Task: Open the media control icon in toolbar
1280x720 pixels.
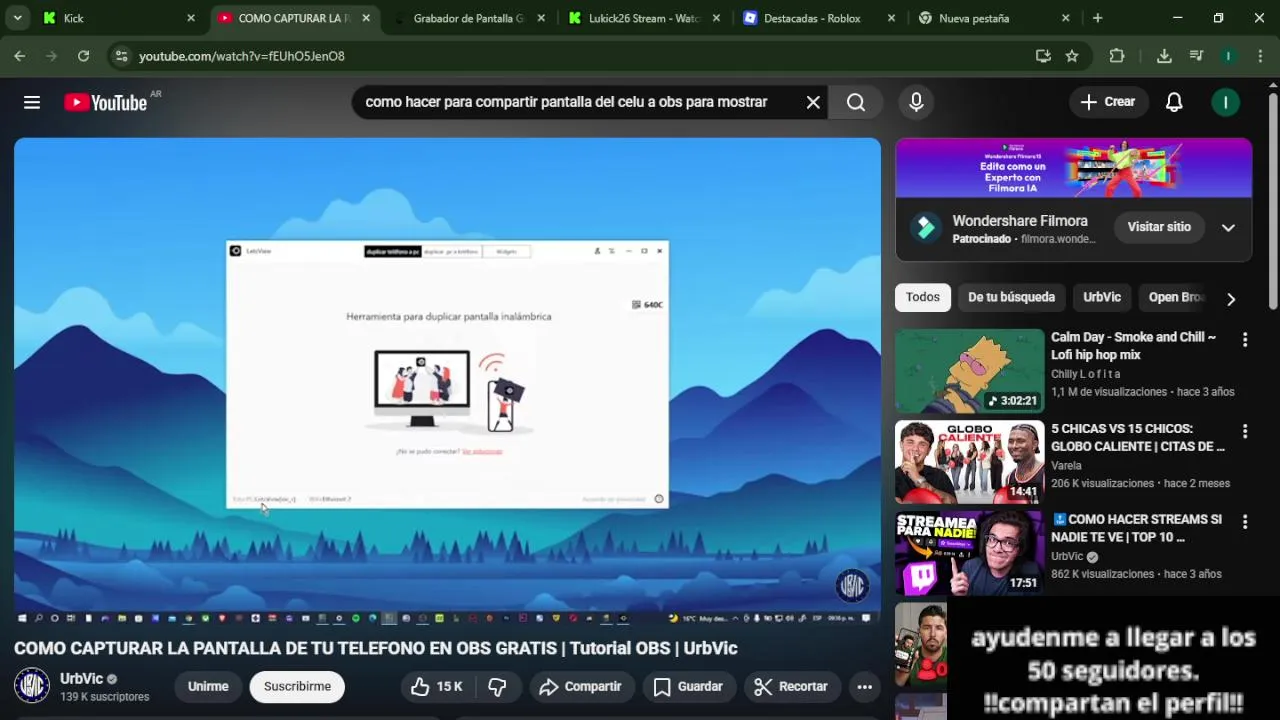Action: 1196,56
